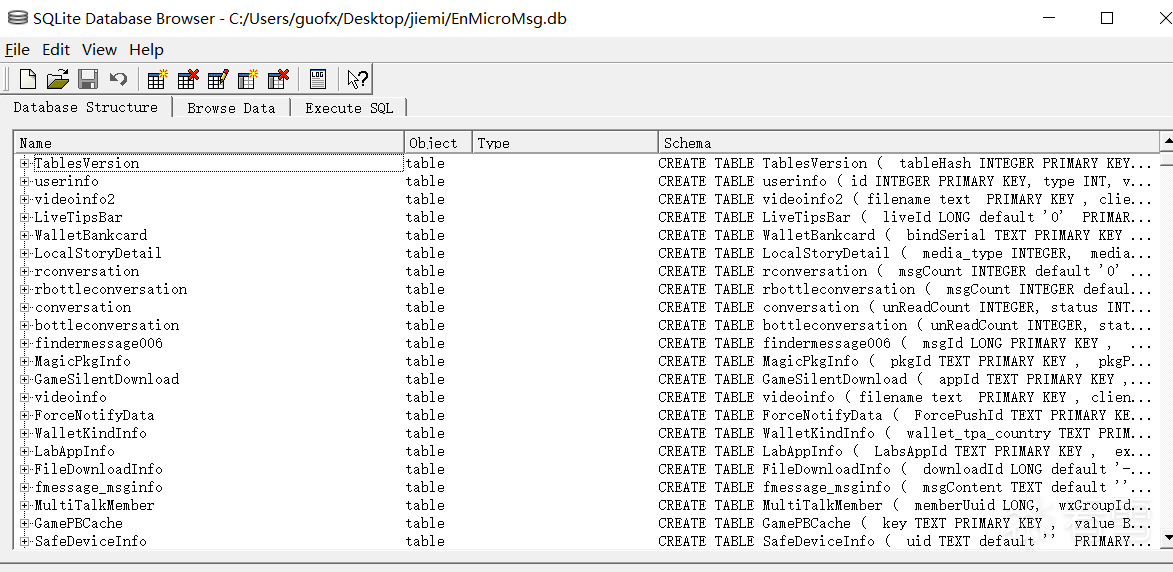Viewport: 1173px width, 572px height.
Task: Expand the rconversation table node
Action: point(25,271)
